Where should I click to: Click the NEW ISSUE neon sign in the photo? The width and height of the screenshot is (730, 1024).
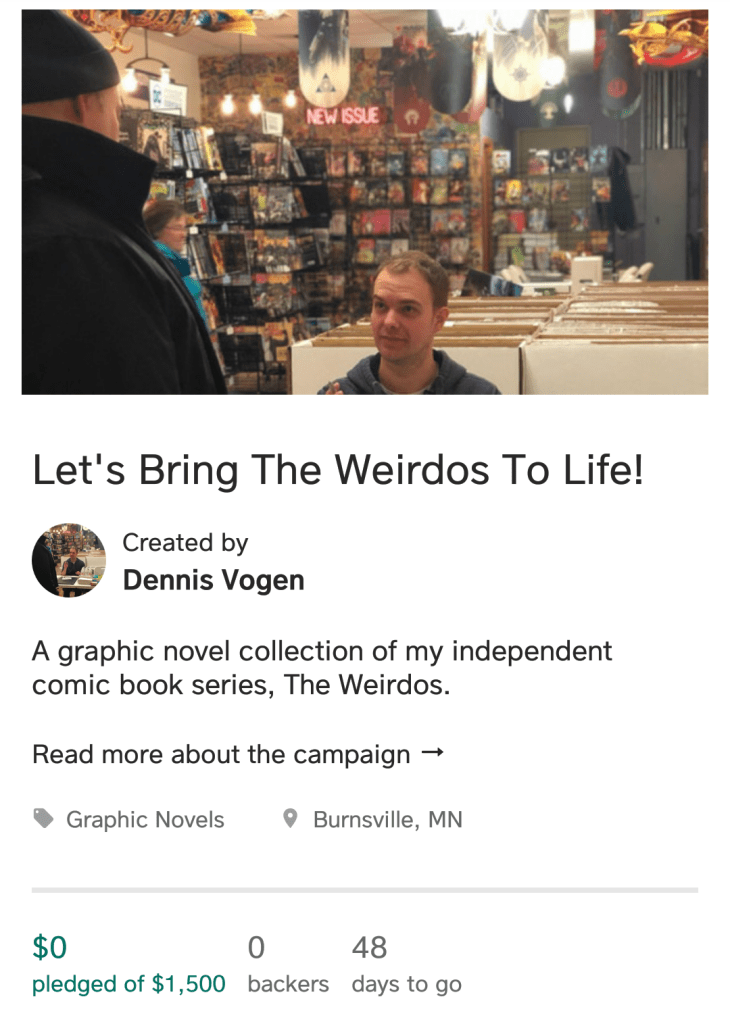(x=343, y=116)
